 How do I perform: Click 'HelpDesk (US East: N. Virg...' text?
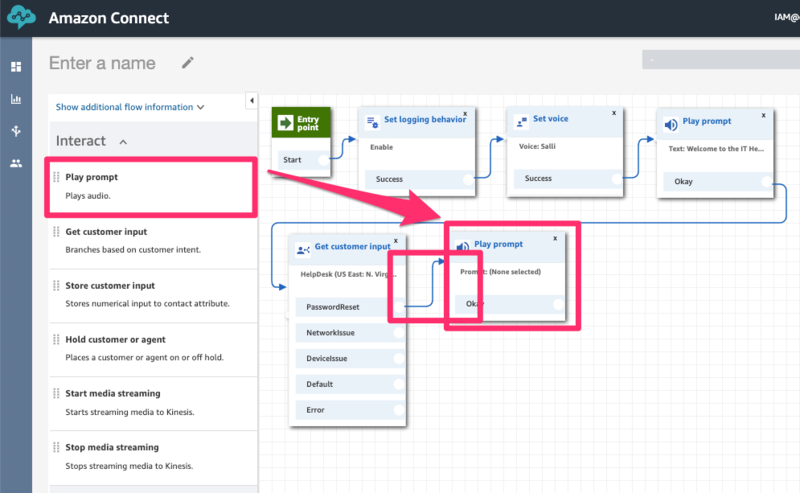coord(348,274)
